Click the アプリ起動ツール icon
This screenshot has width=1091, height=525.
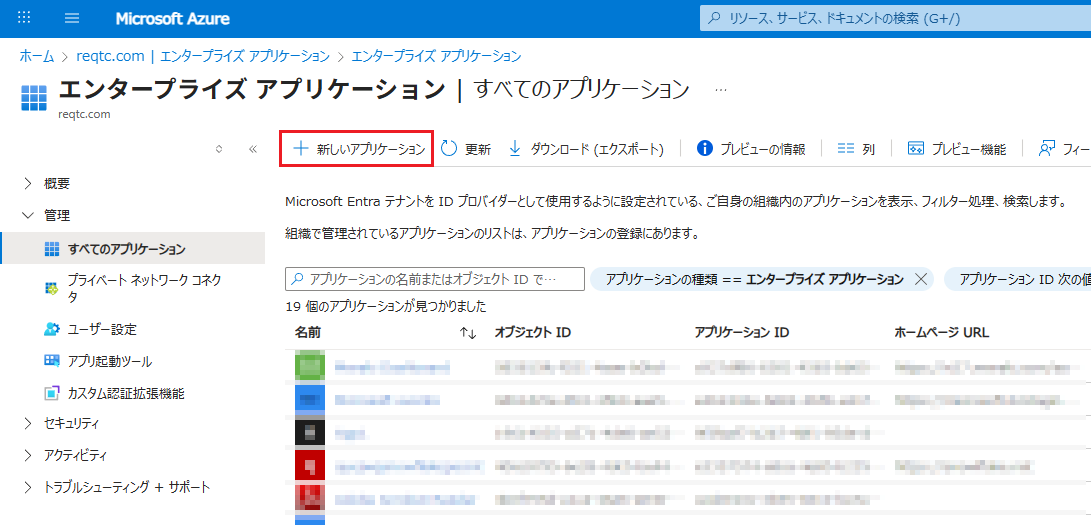pos(51,361)
